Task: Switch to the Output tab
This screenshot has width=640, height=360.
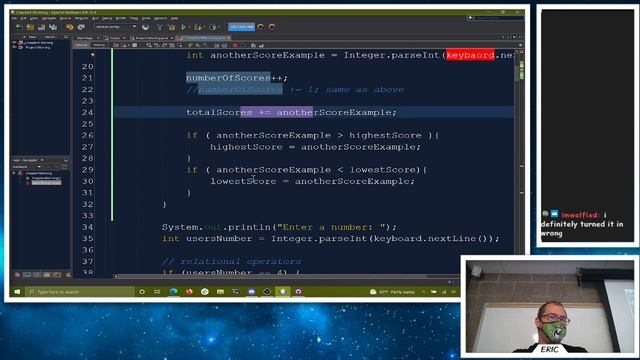Action: click(115, 38)
